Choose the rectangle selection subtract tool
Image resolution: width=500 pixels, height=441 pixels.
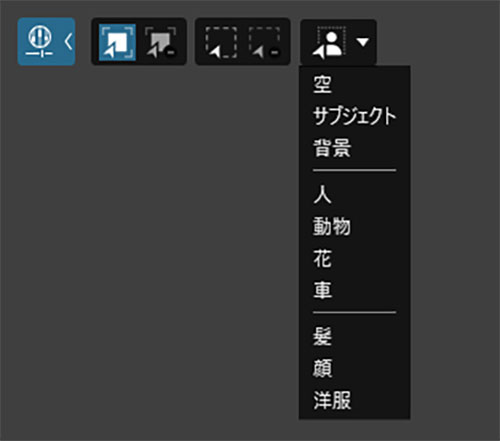pyautogui.click(x=264, y=42)
